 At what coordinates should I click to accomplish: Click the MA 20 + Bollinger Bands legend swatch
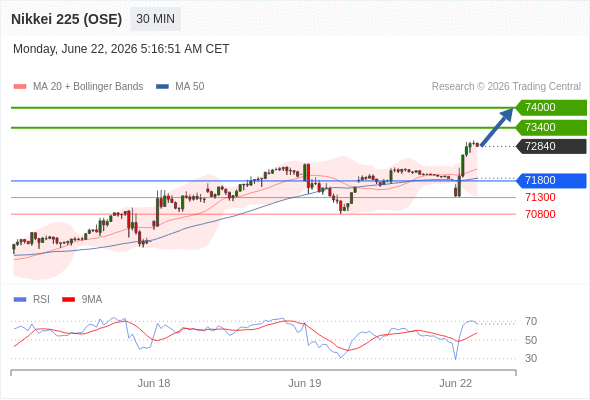pyautogui.click(x=20, y=87)
